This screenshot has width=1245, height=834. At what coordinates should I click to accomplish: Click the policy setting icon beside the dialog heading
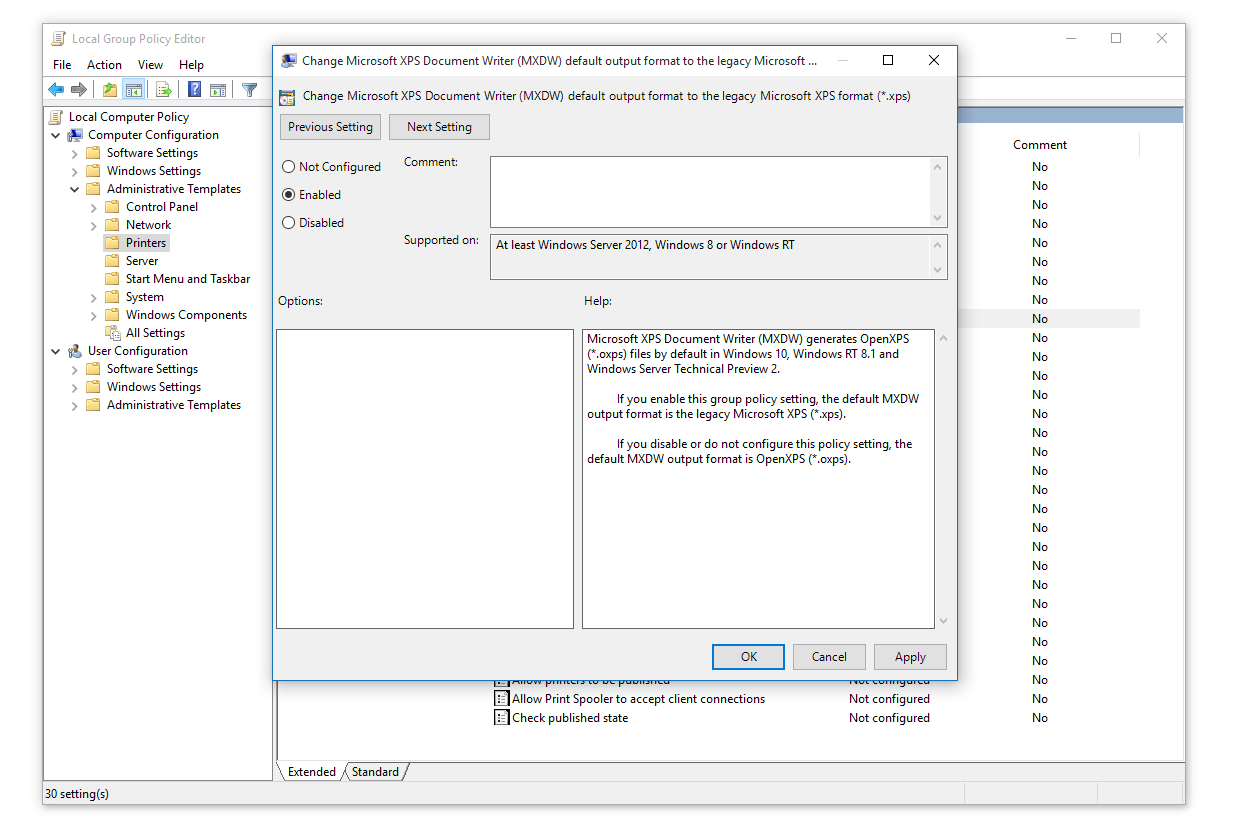point(288,97)
